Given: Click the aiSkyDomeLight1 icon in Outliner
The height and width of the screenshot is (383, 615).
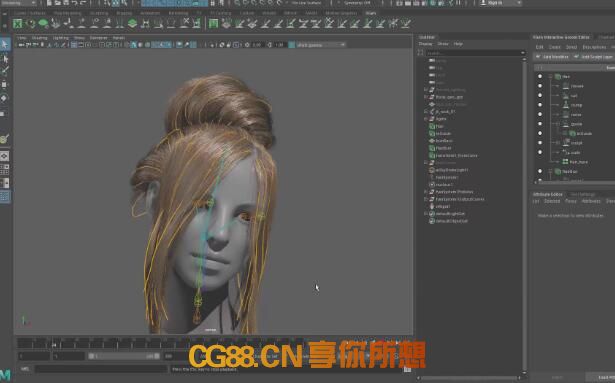Looking at the screenshot, I should point(432,170).
